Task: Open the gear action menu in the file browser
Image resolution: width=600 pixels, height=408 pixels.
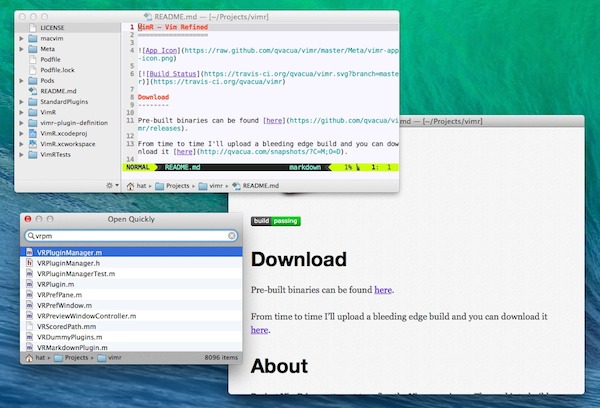Action: (x=112, y=185)
